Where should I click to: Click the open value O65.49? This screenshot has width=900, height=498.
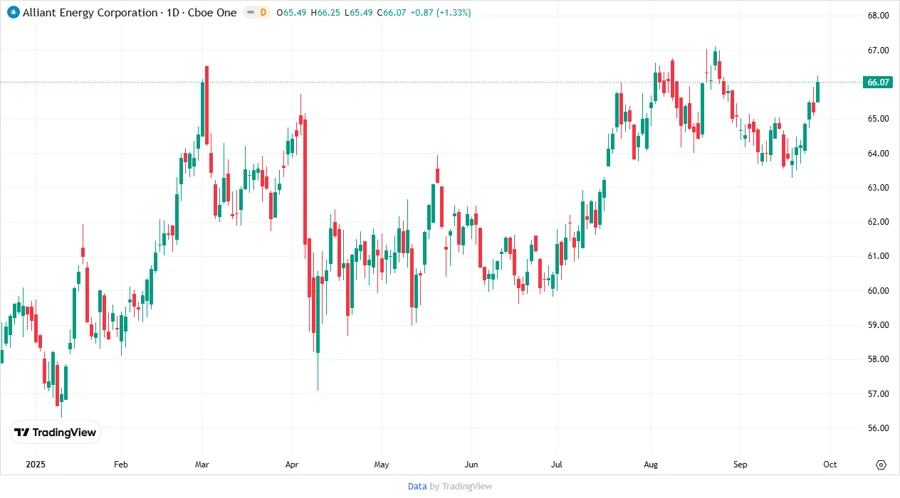tap(291, 13)
